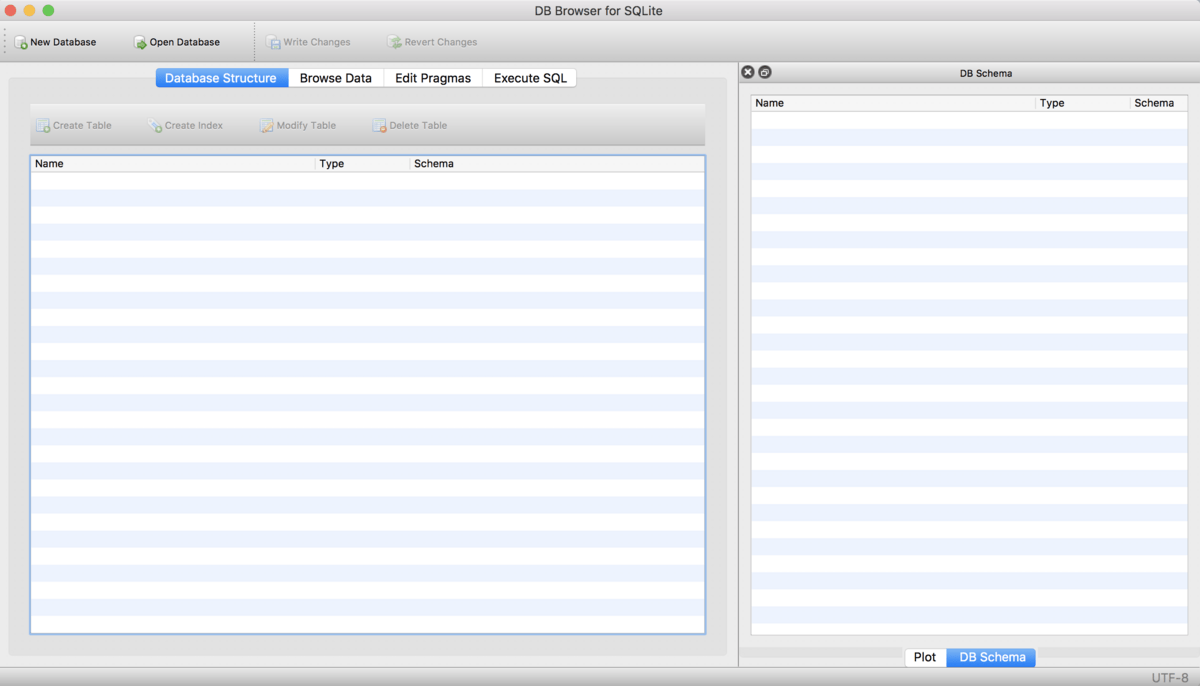
Task: Click Schema column header in main table
Action: [557, 163]
